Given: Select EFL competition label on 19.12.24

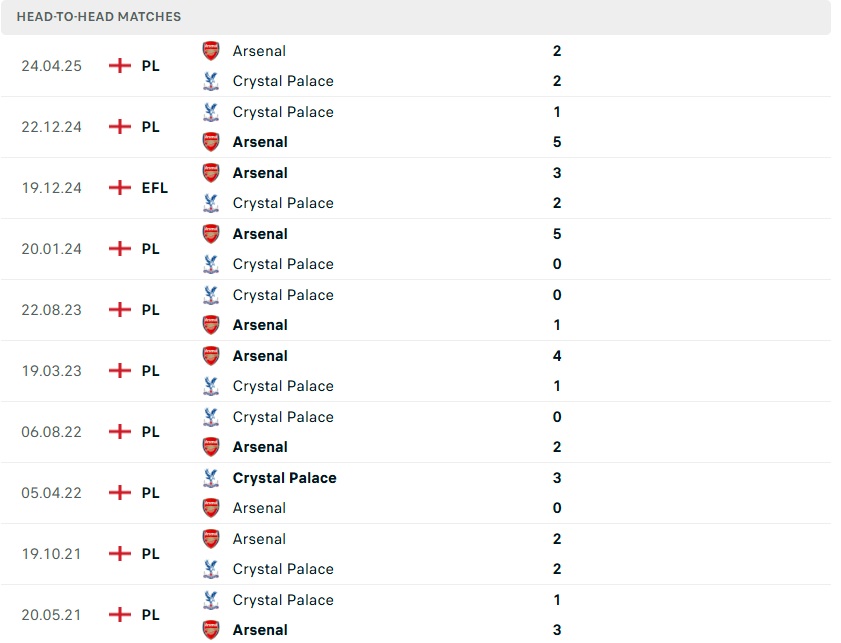Looking at the screenshot, I should click(154, 188).
